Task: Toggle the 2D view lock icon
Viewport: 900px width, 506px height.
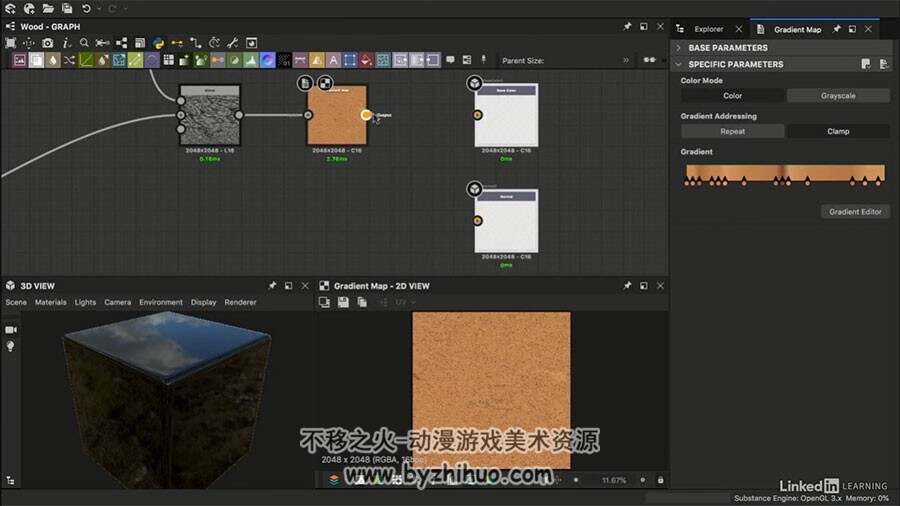Action: pos(660,480)
